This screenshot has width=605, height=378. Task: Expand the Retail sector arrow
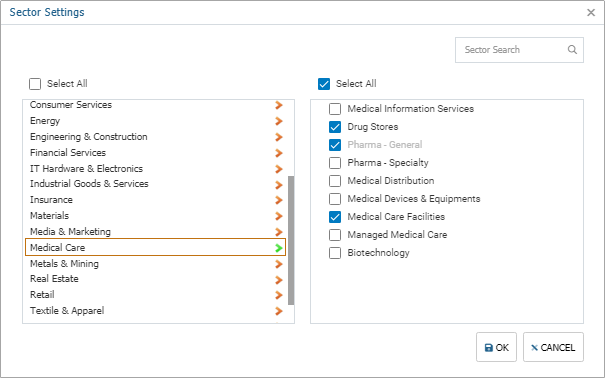(x=279, y=295)
